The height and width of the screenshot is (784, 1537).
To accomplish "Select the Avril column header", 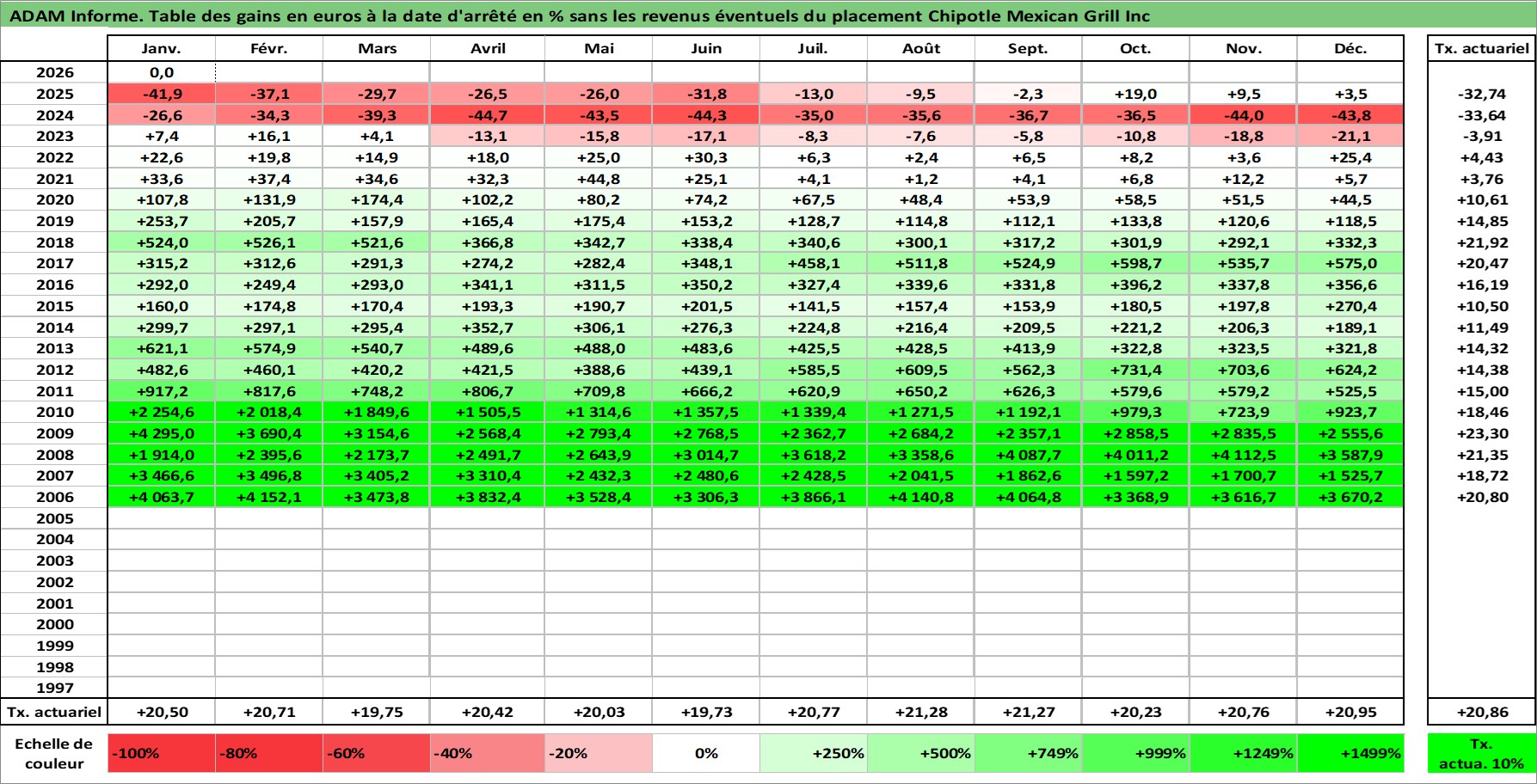I will point(488,48).
